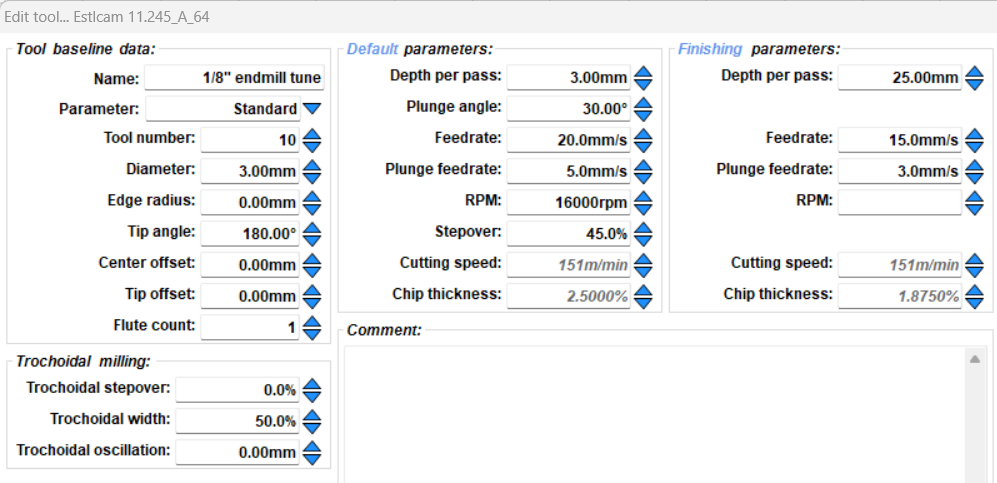Increase Default Depth per pass value

[x=643, y=72]
